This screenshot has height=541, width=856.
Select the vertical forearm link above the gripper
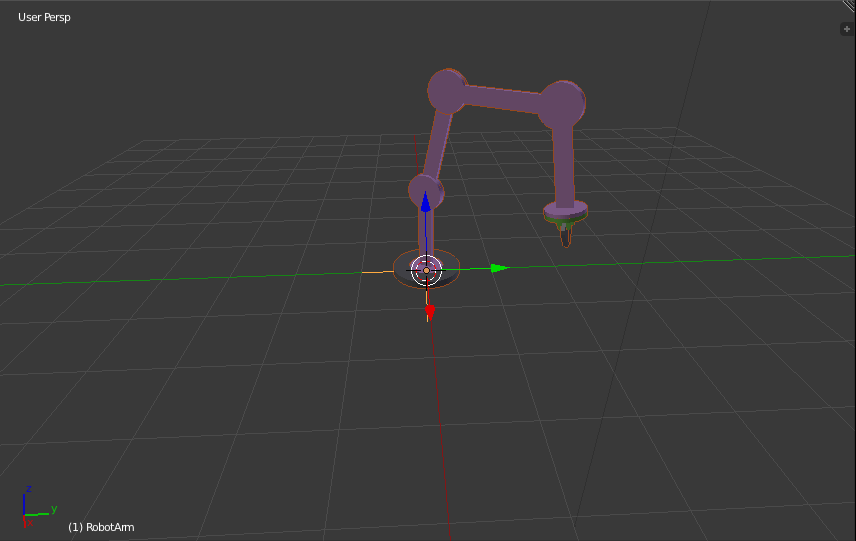(564, 167)
